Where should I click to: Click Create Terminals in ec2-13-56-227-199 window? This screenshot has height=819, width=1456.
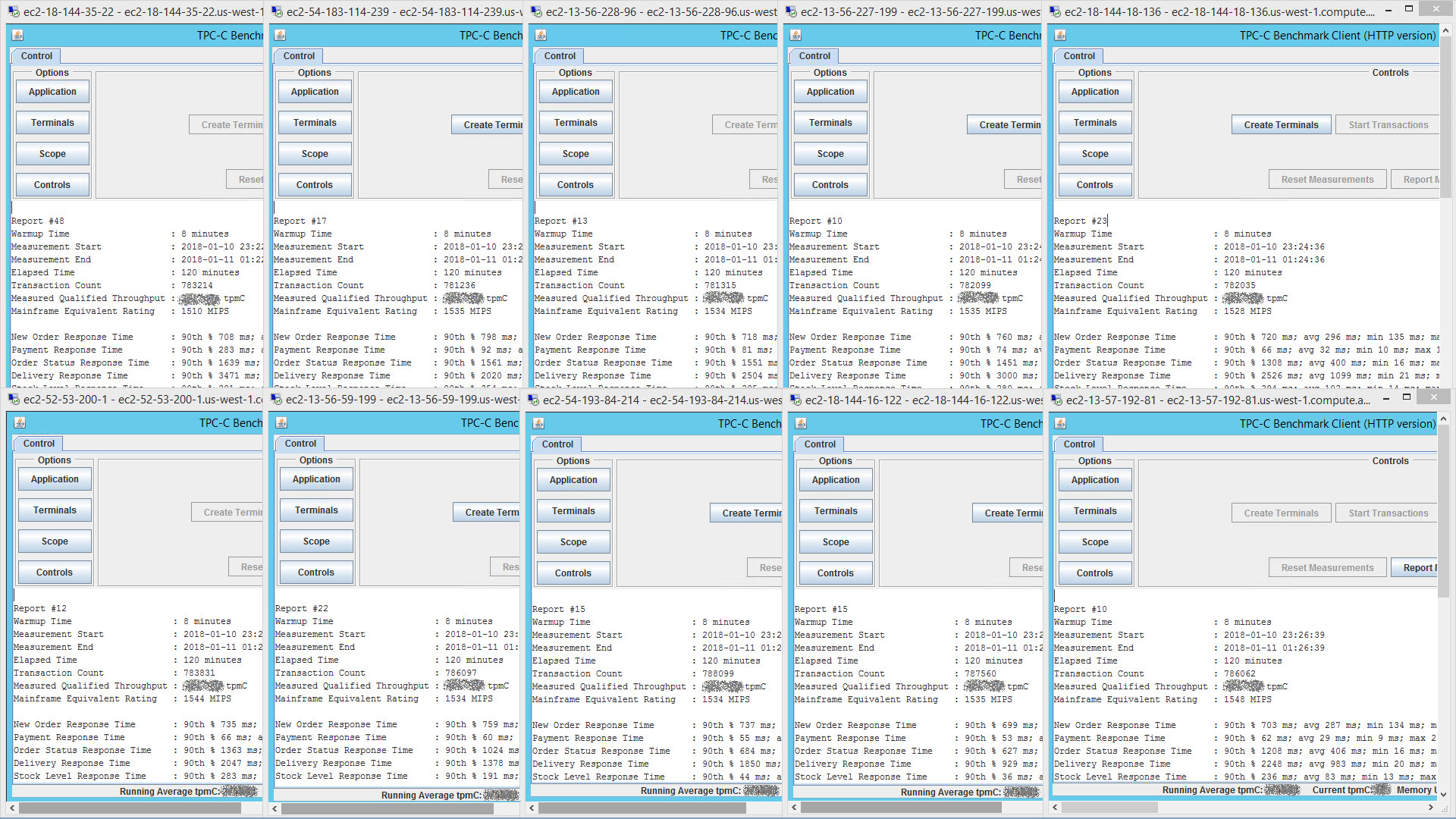click(x=1005, y=125)
